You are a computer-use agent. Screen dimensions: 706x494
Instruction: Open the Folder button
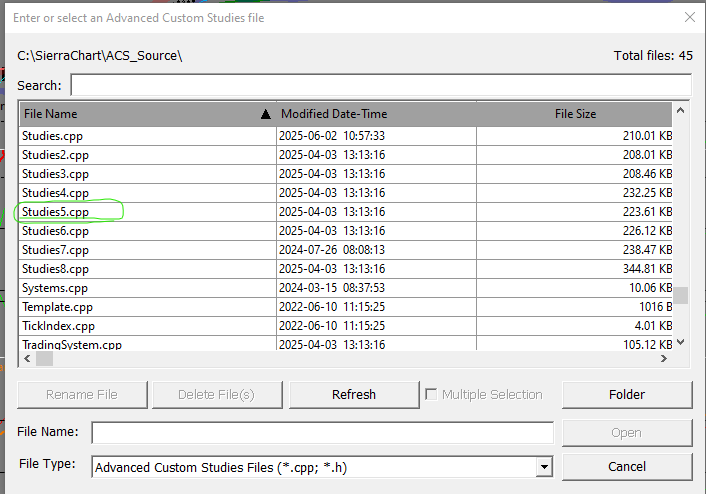[627, 394]
